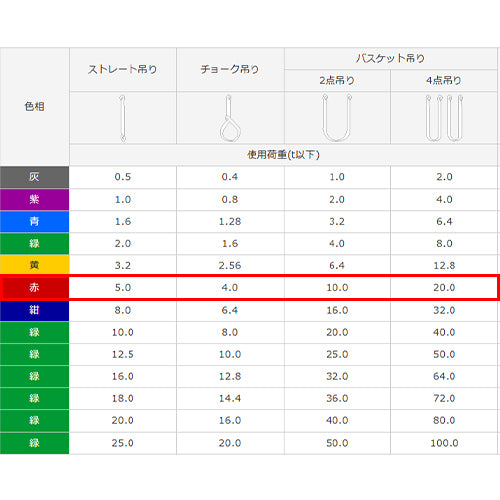Screen dimensions: 500x500
Task: Click the 2-point basket hitch diagram
Action: pos(337,118)
